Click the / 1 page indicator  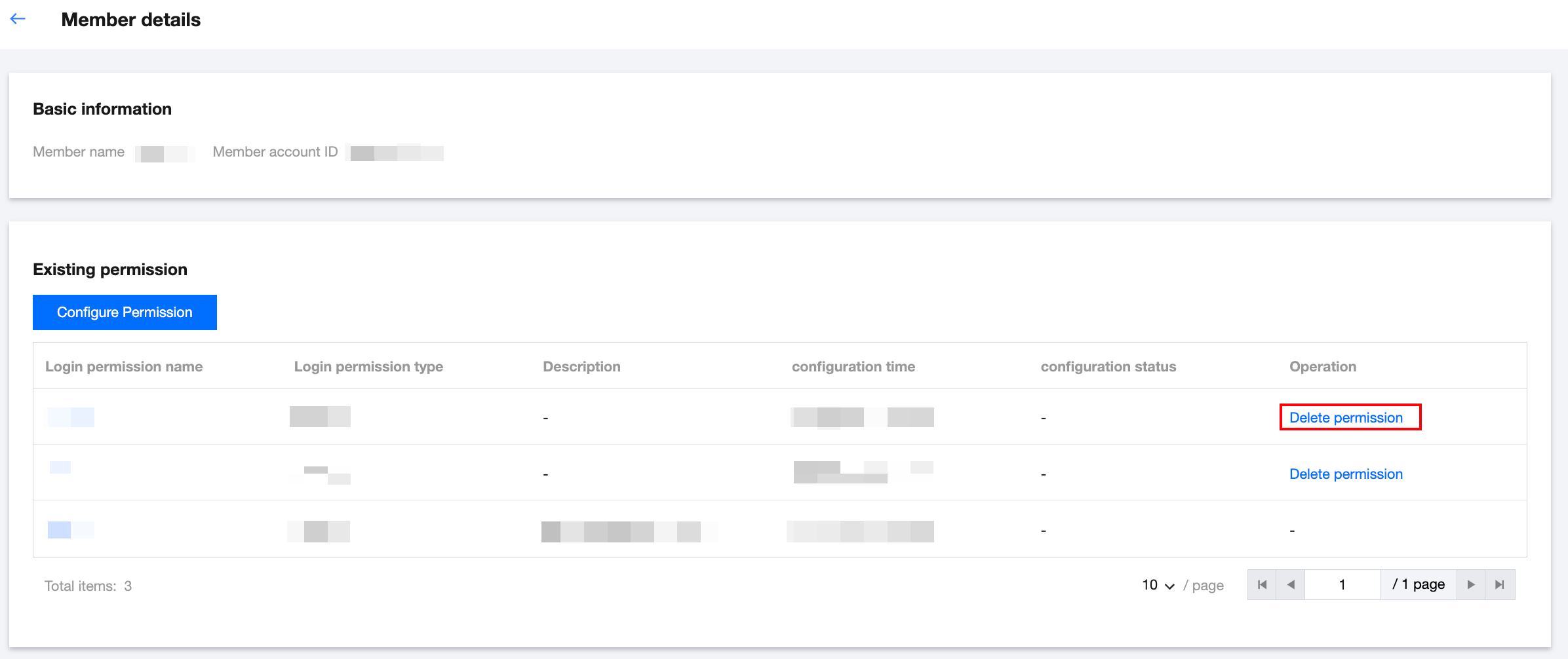point(1419,584)
